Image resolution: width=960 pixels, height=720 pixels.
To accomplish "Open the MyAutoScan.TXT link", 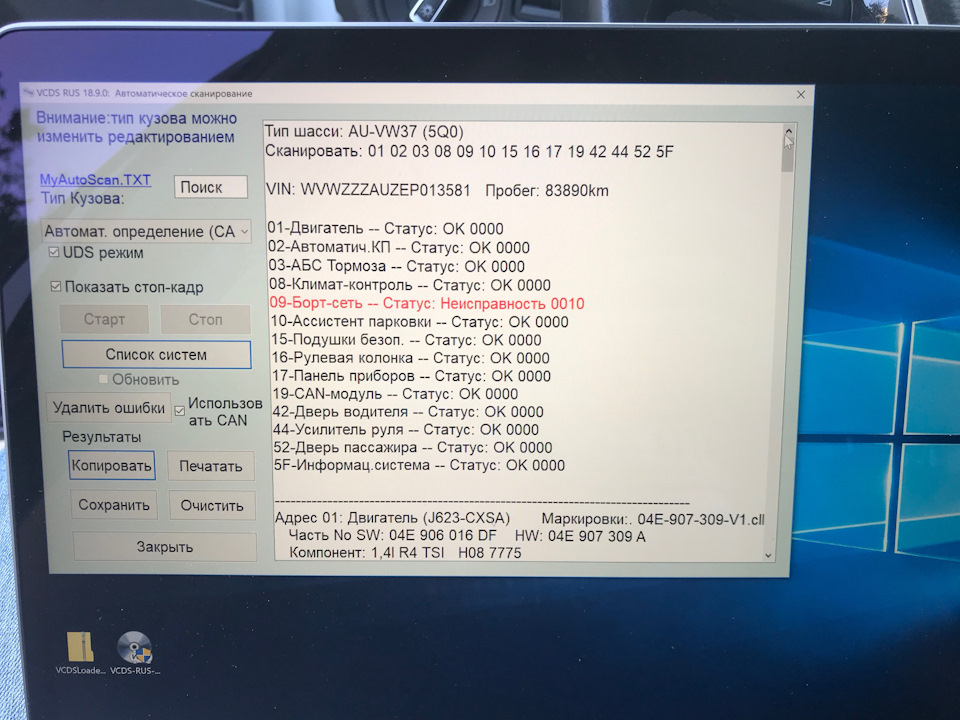I will tap(95, 180).
